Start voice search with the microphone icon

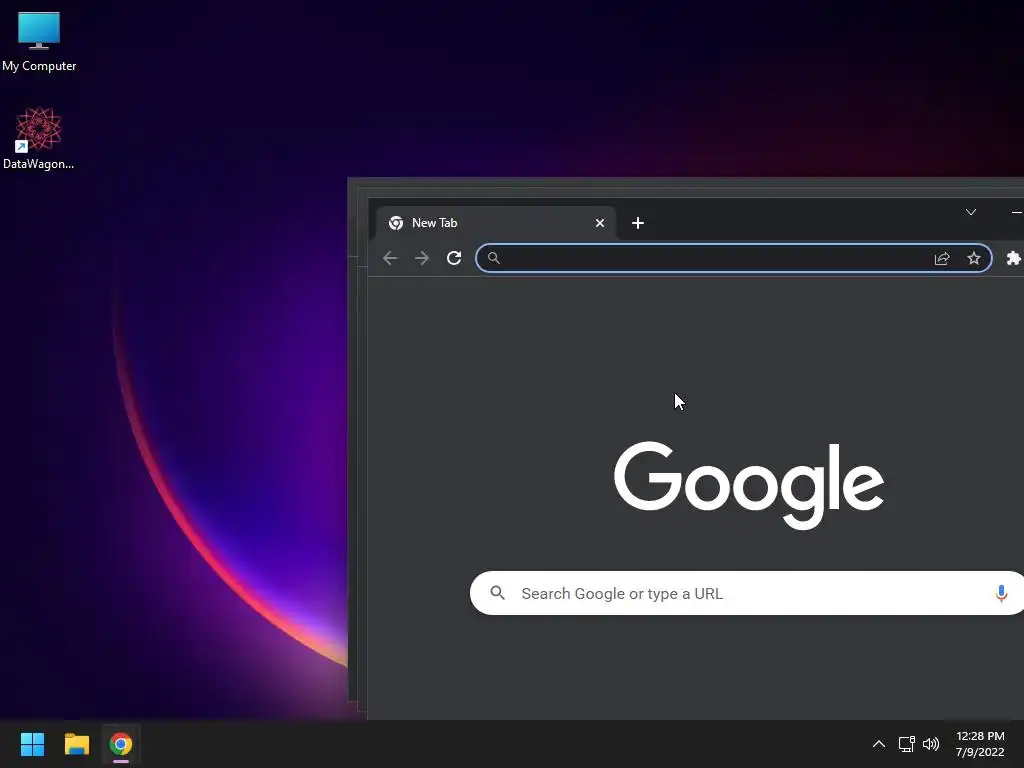click(x=1001, y=593)
